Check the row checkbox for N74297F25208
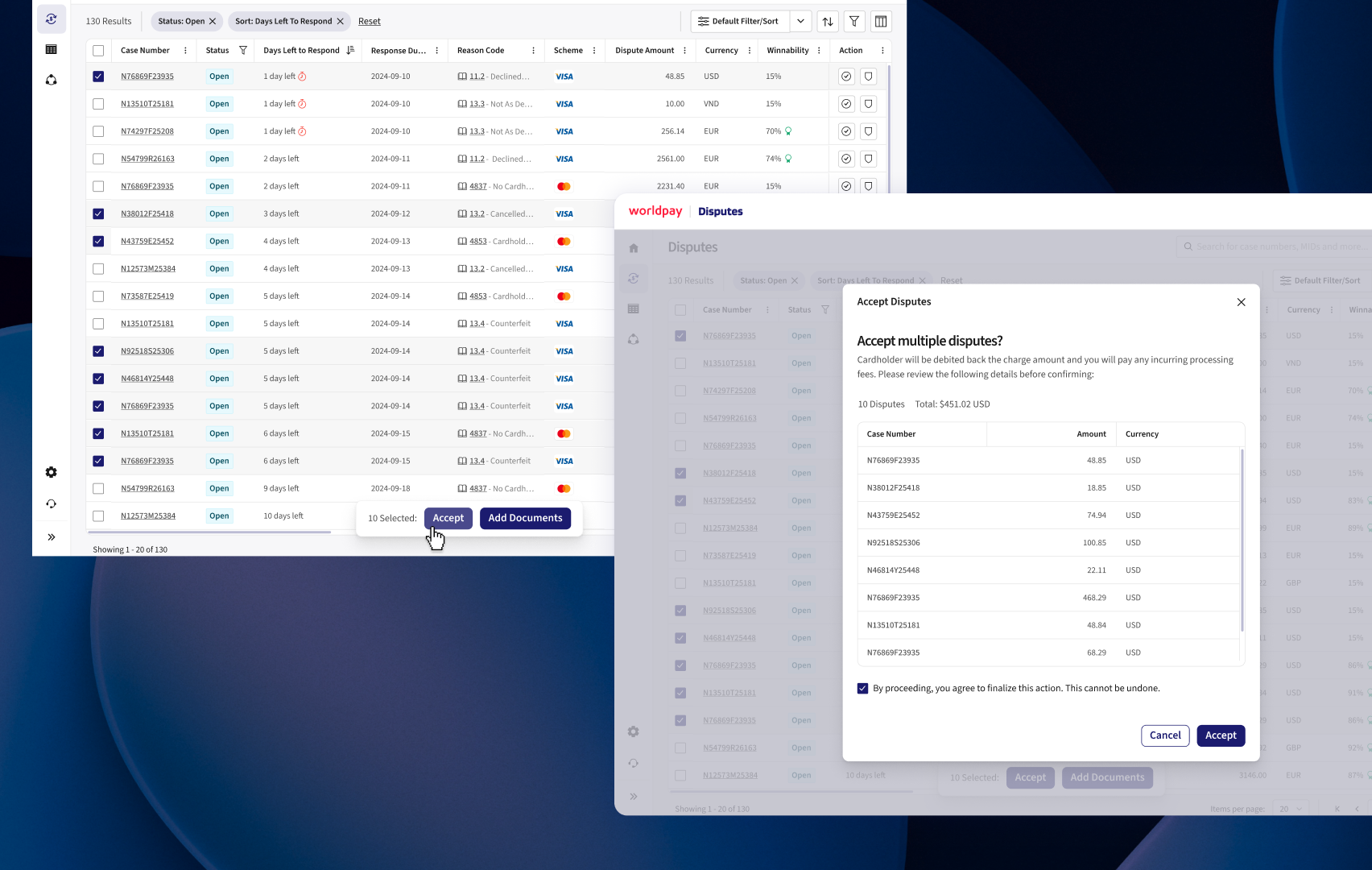This screenshot has height=870, width=1372. 98,131
